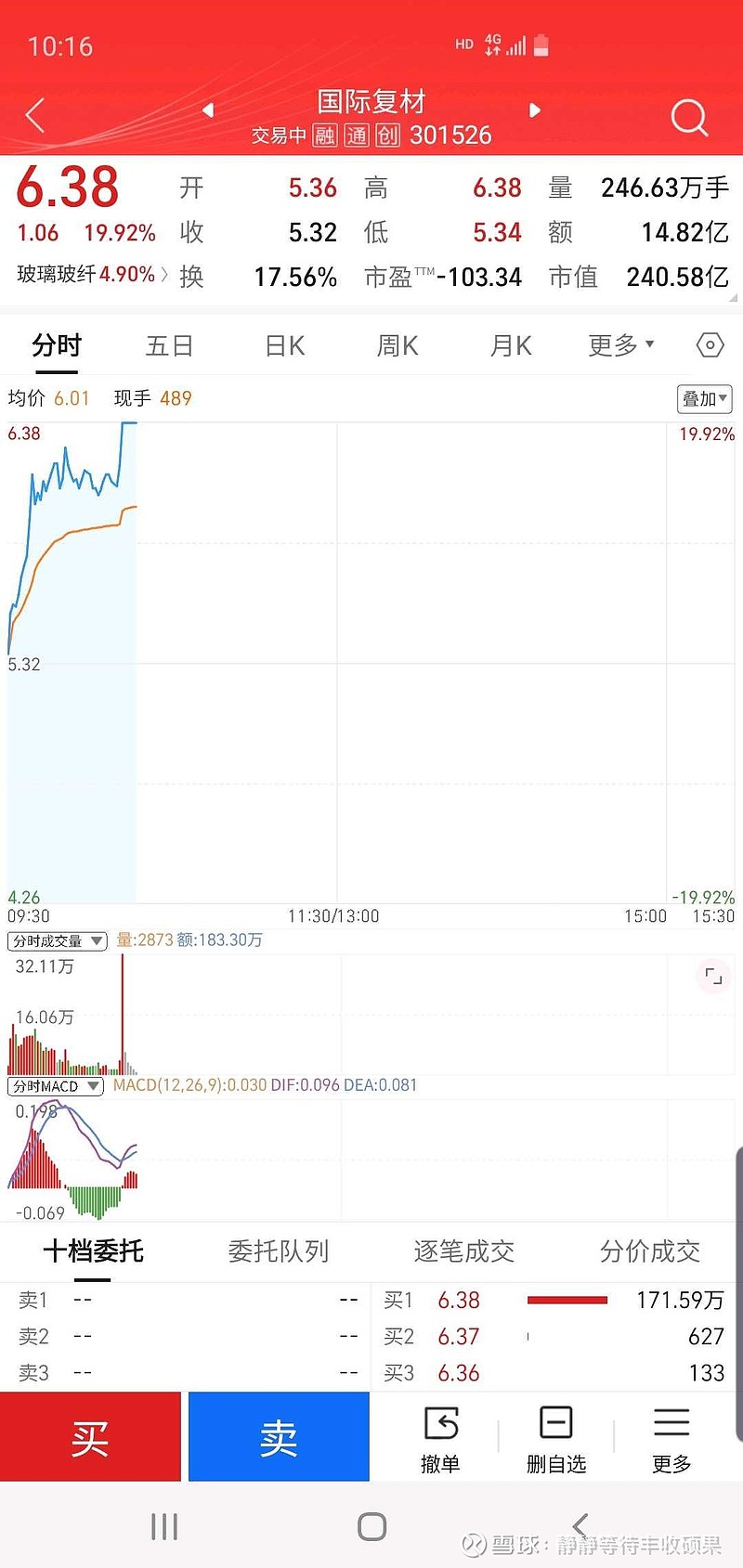Screen dimensions: 743x1568
Task: Open the search magnifier icon
Action: click(x=688, y=117)
